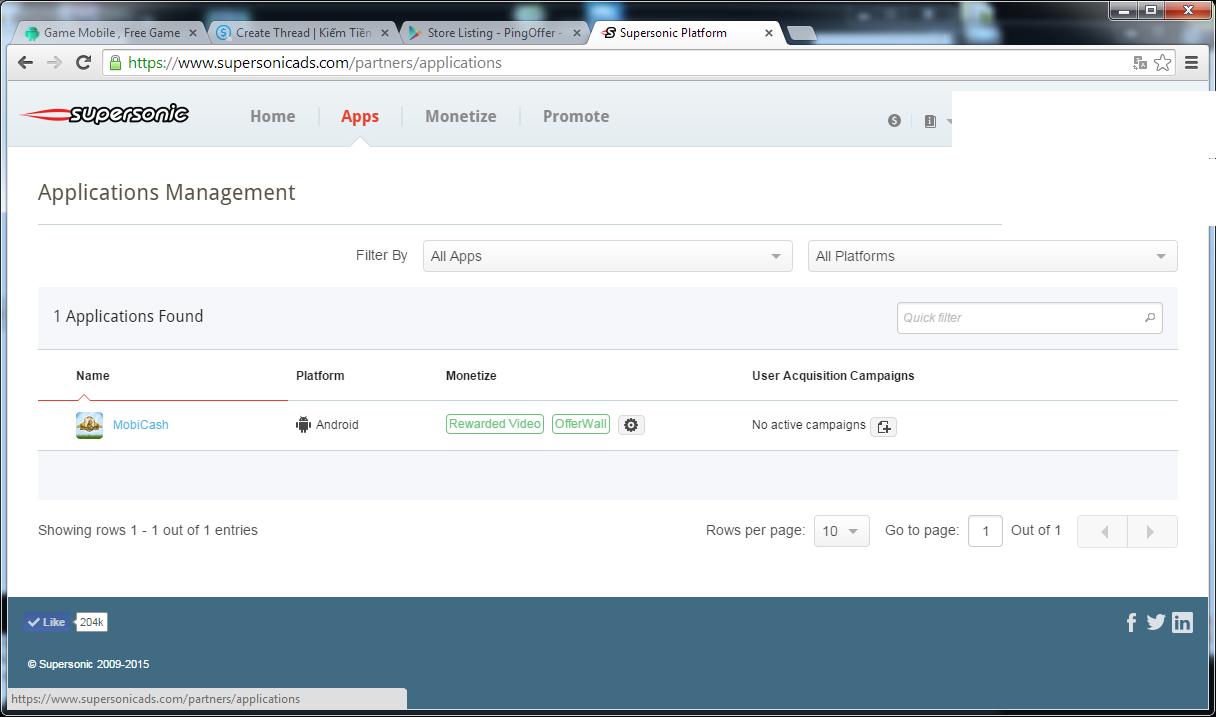Screen dimensions: 1216x717
Task: Open the MobiCash application link
Action: click(141, 425)
